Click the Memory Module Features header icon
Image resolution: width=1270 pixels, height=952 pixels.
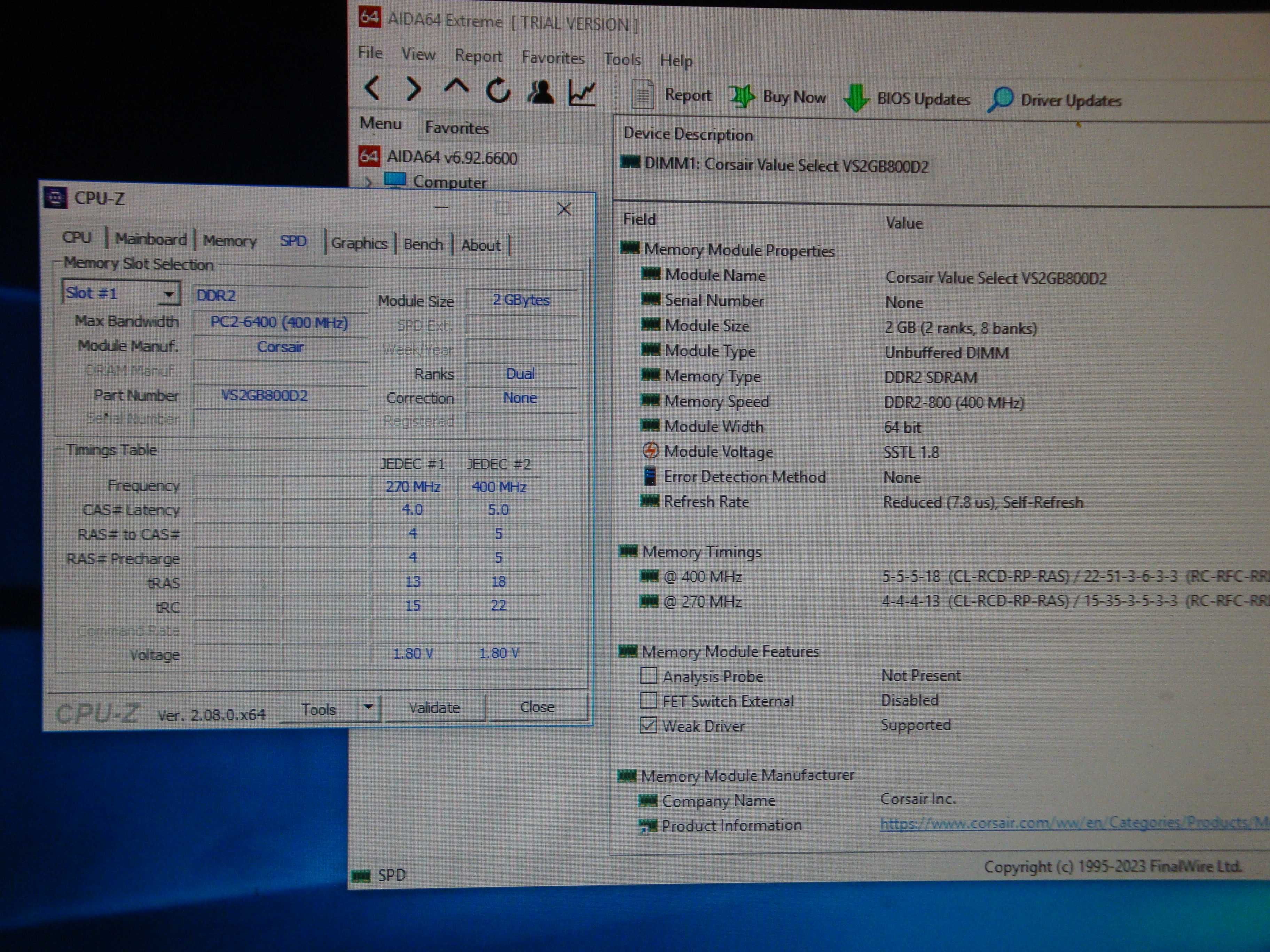628,651
